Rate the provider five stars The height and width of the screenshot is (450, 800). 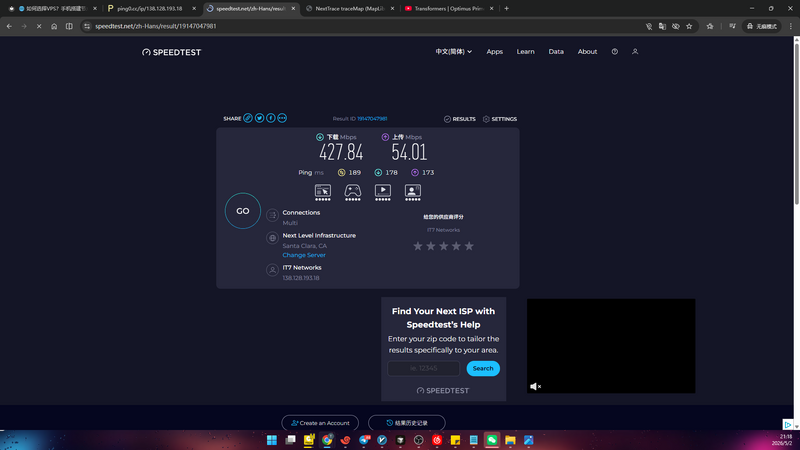click(x=469, y=246)
